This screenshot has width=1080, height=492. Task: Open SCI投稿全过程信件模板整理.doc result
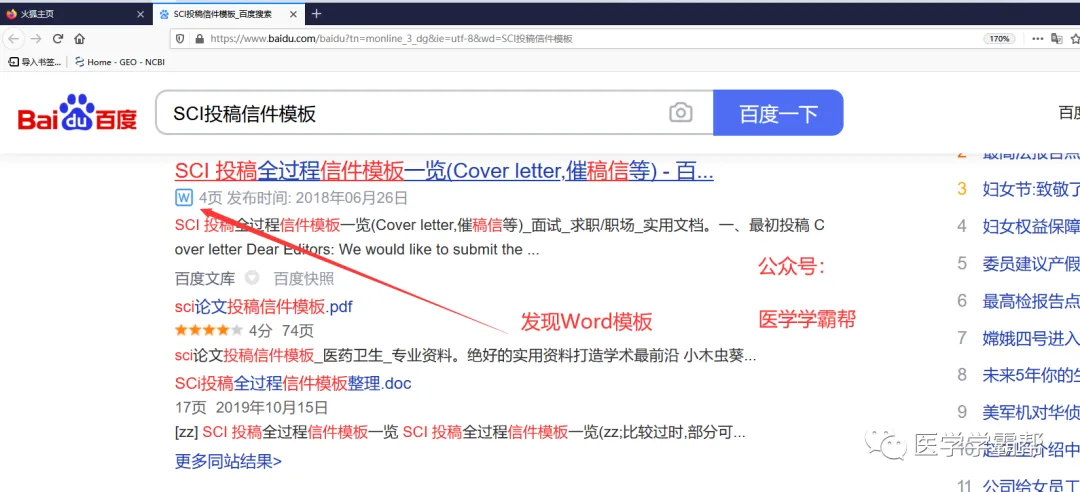pos(293,382)
